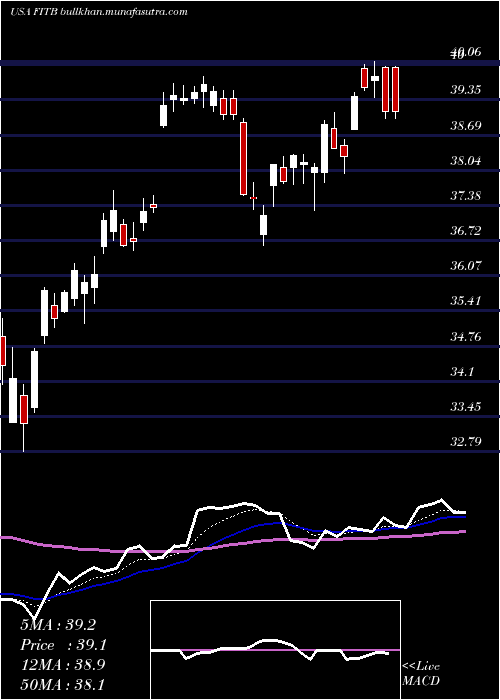This screenshot has height=700, width=500.
Task: Click the <<Live MACD label
Action: pyautogui.click(x=421, y=674)
